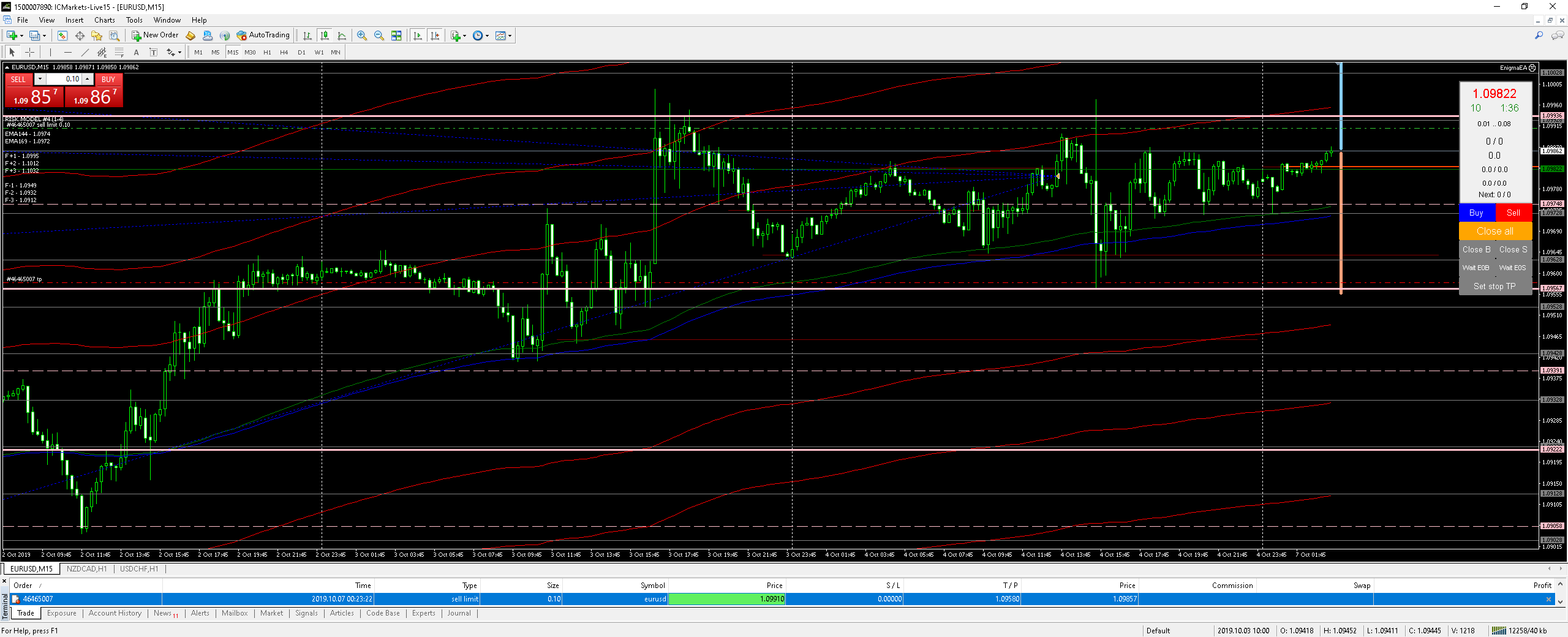Select the M5 timeframe
1568x637 pixels.
click(216, 52)
